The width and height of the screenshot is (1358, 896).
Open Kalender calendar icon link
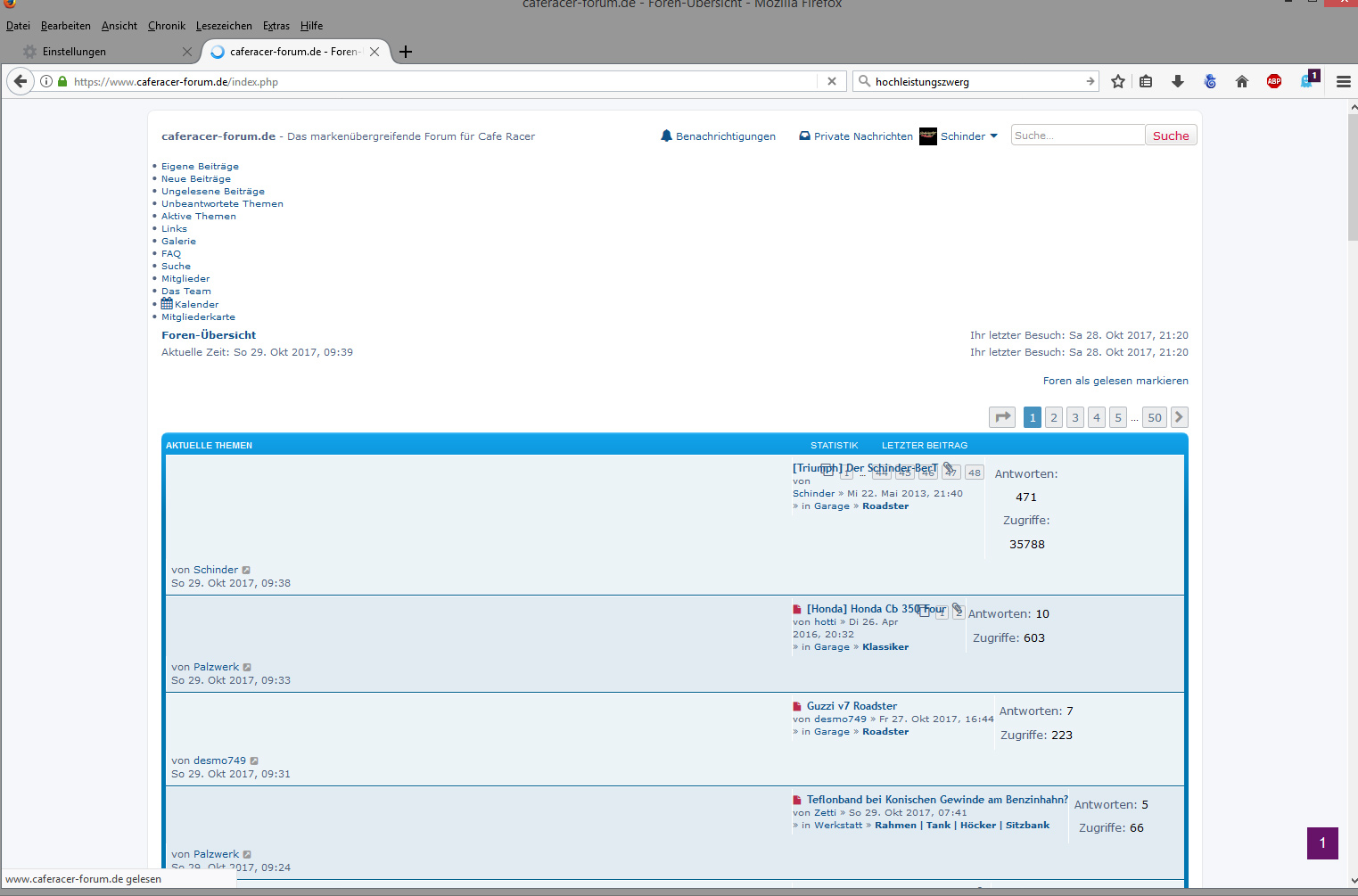click(x=167, y=304)
